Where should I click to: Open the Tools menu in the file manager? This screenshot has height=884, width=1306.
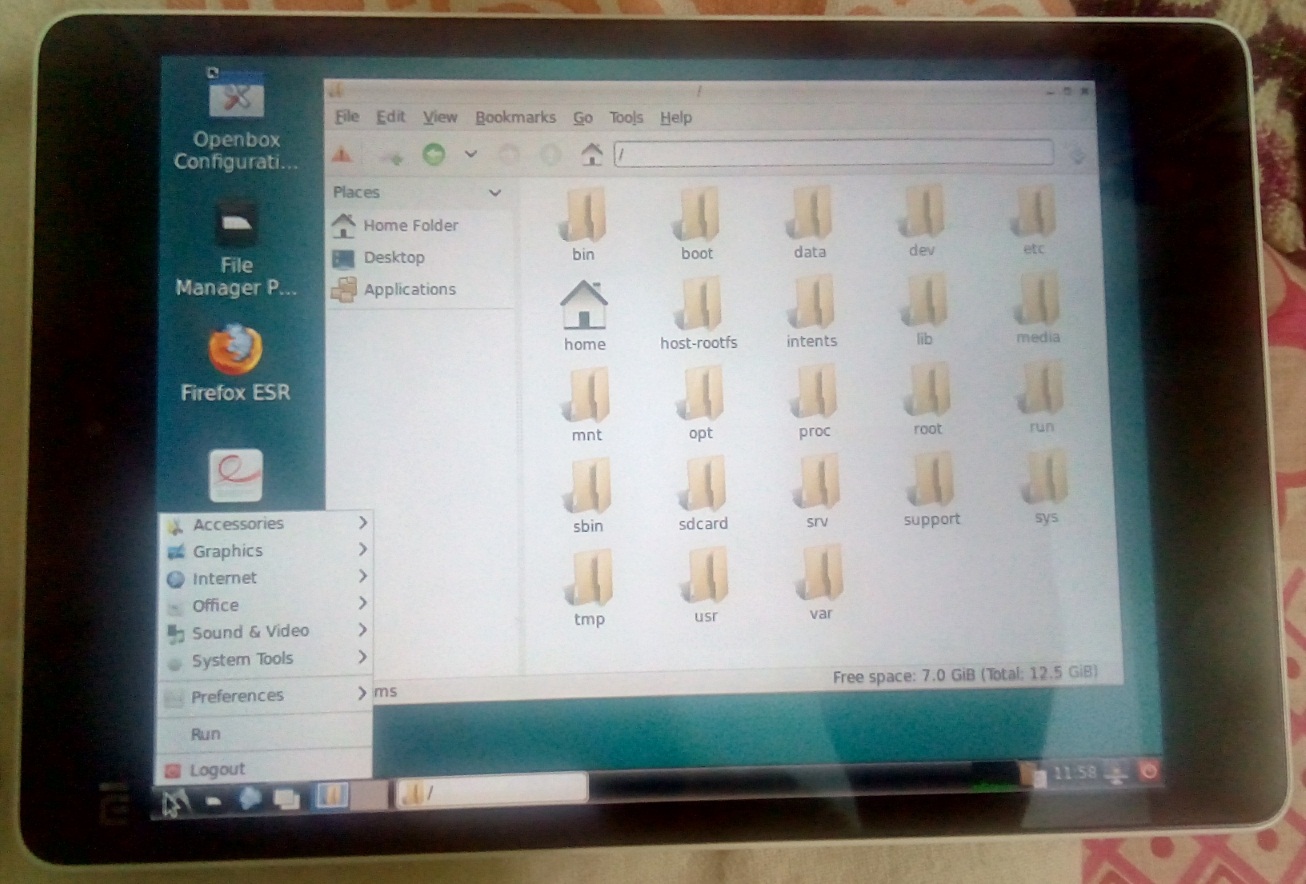(x=625, y=117)
